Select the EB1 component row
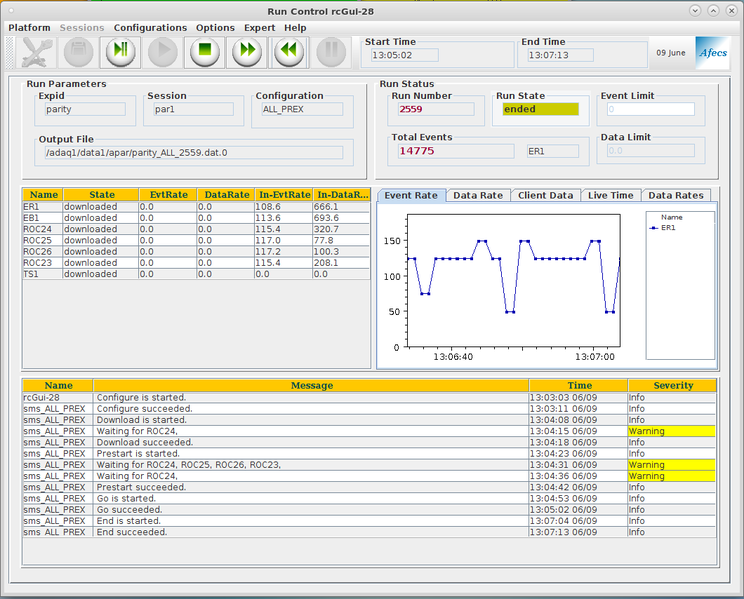This screenshot has height=599, width=744. [x=196, y=218]
